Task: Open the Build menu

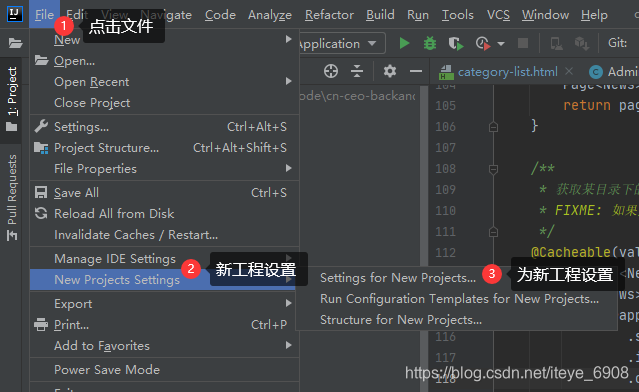Action: [x=380, y=15]
